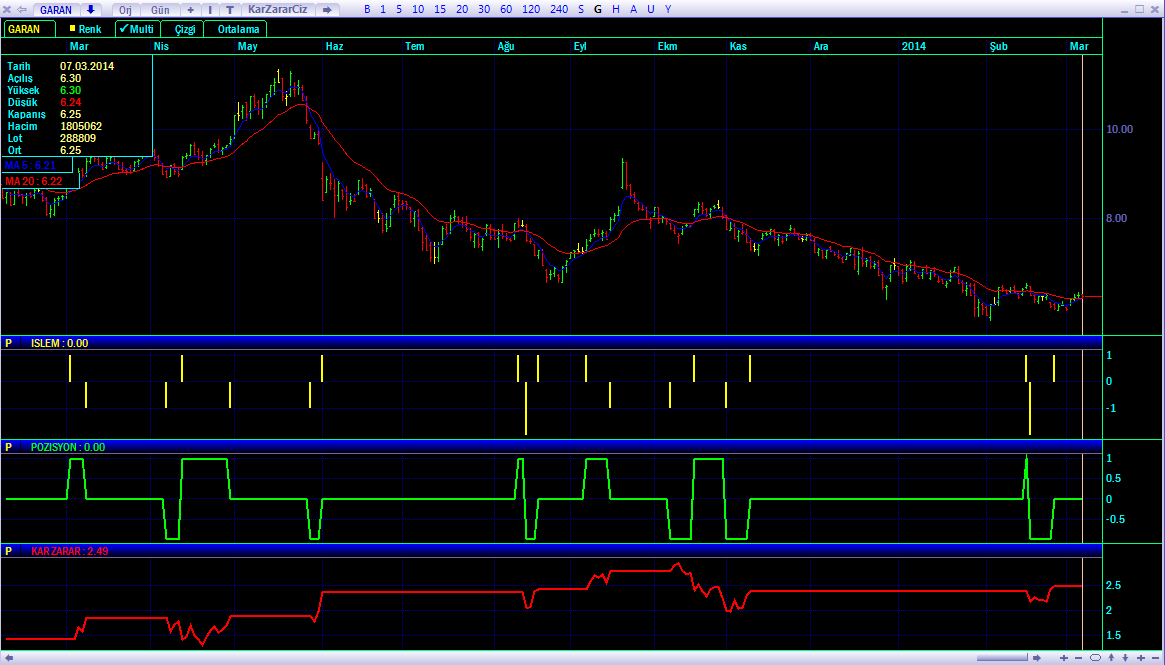The image size is (1165, 665).
Task: Switch to the 10 minute timeframe
Action: (x=418, y=10)
